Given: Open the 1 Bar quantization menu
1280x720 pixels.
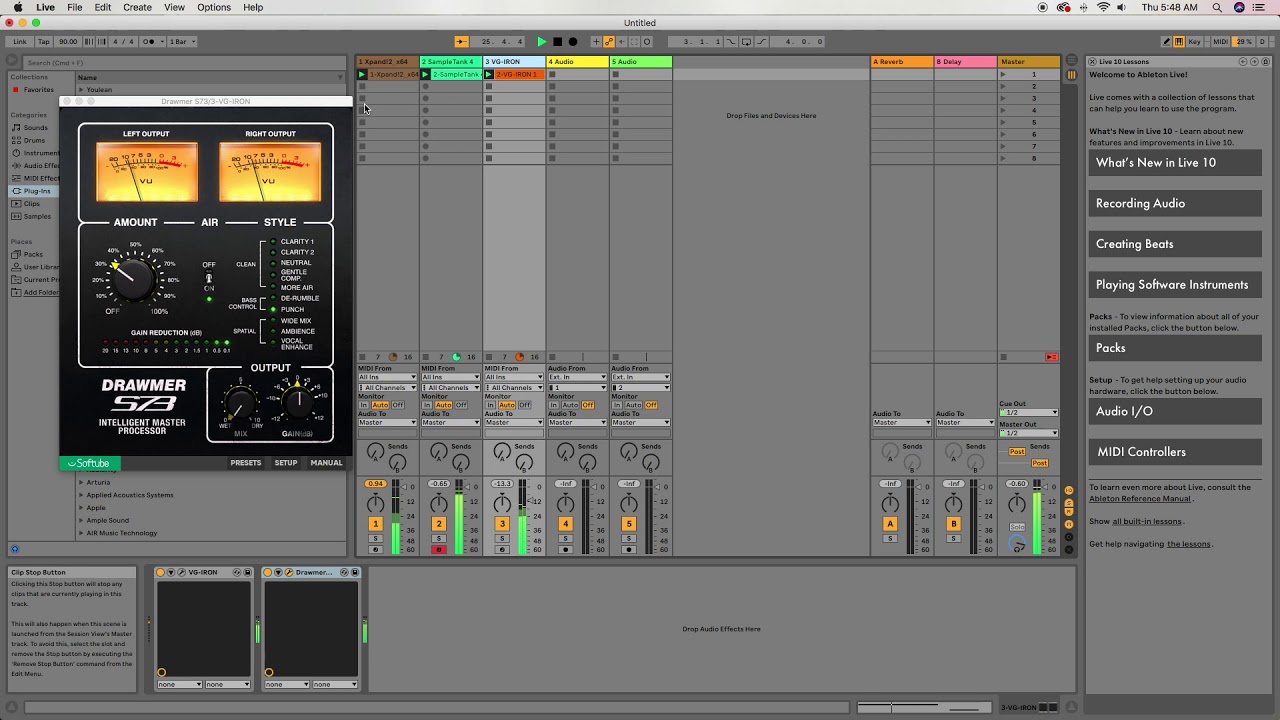Looking at the screenshot, I should (182, 41).
